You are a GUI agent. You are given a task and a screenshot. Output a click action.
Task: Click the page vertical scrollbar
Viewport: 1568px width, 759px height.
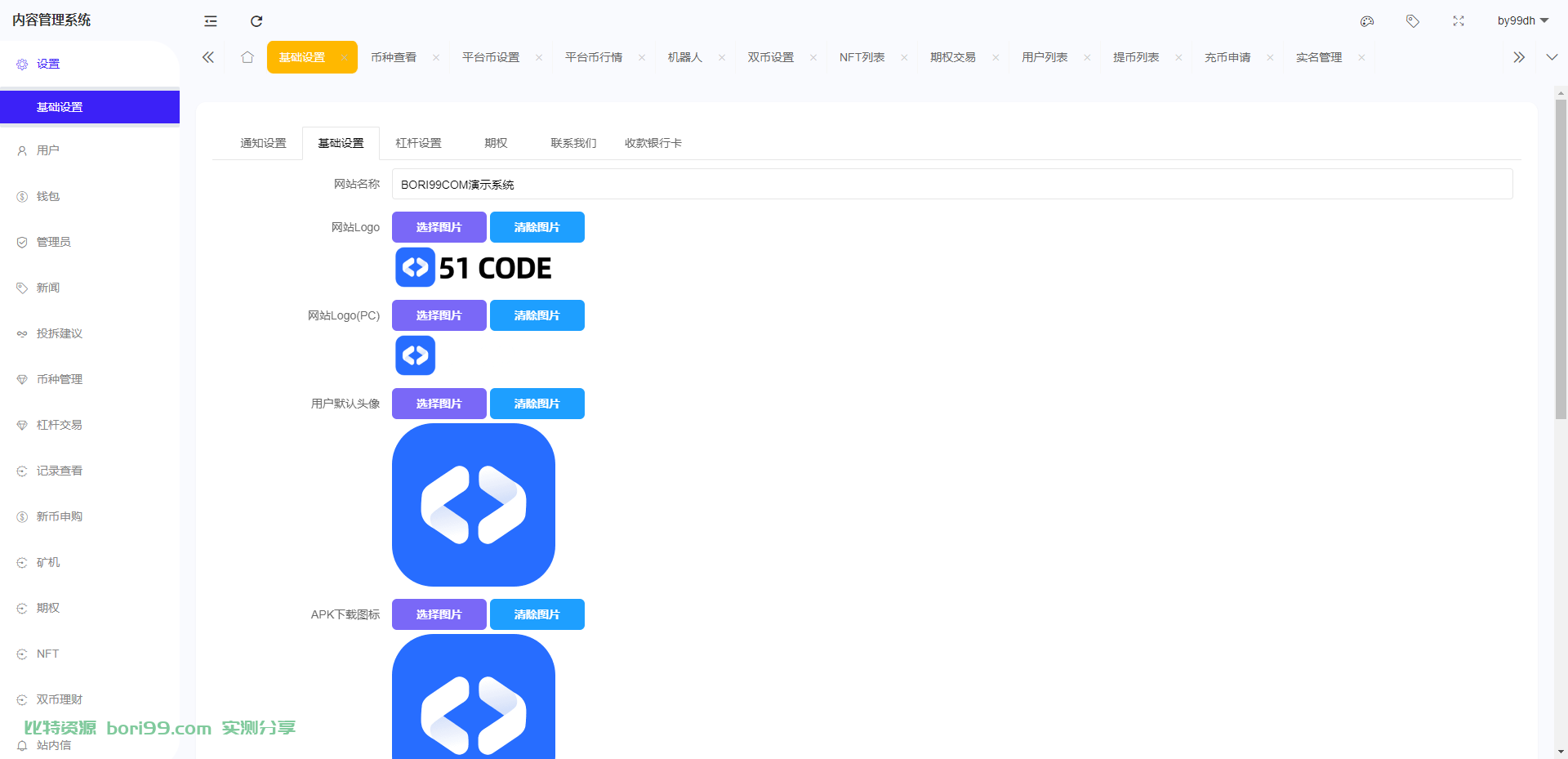point(1561,259)
